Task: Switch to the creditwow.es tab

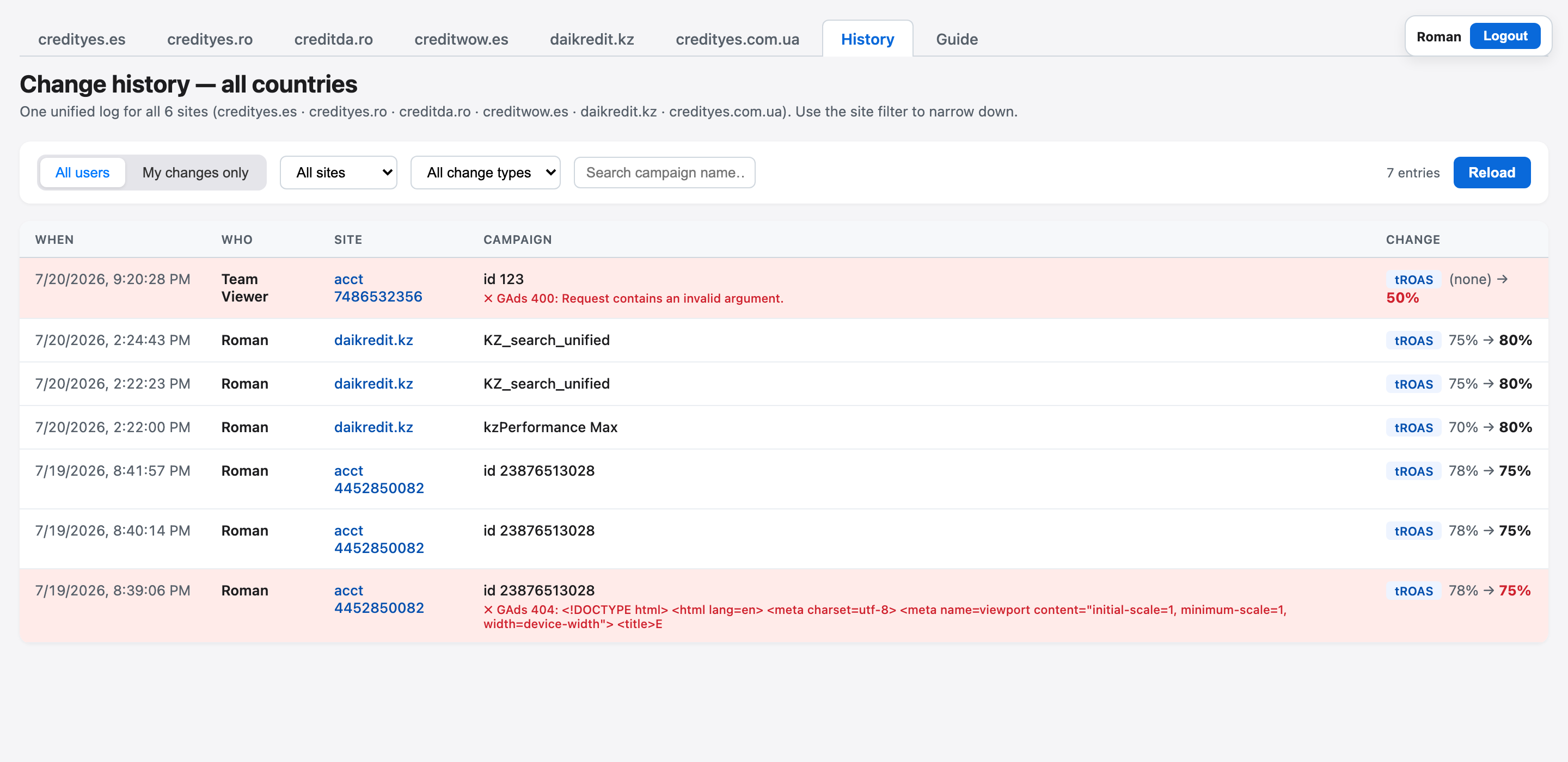Action: tap(461, 39)
